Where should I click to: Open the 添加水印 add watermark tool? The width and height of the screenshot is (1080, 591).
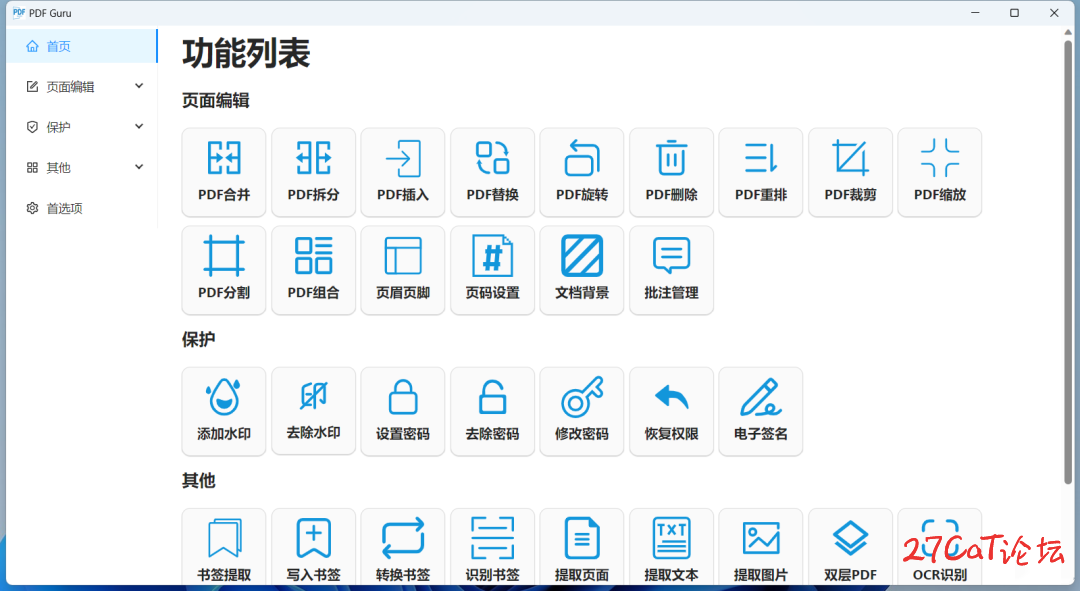pyautogui.click(x=224, y=411)
